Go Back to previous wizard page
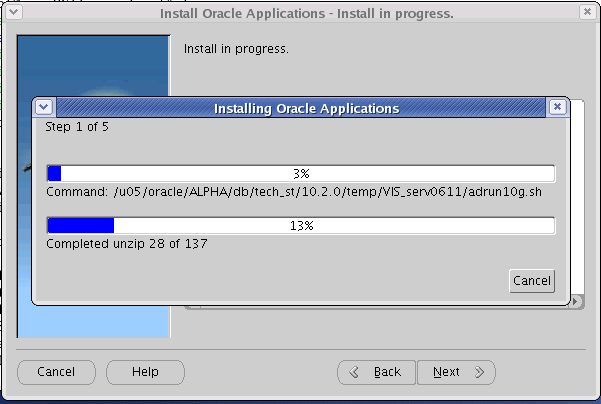601x404 pixels. tap(376, 372)
